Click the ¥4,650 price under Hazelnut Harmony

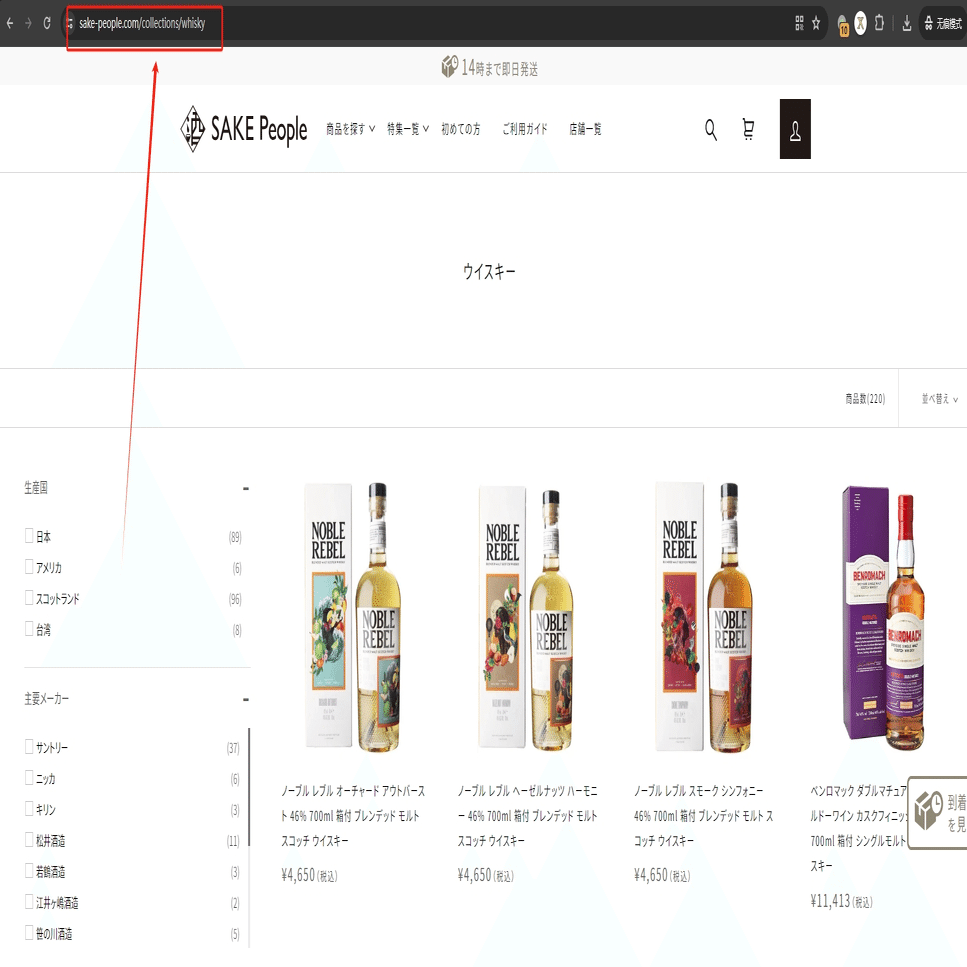point(485,875)
